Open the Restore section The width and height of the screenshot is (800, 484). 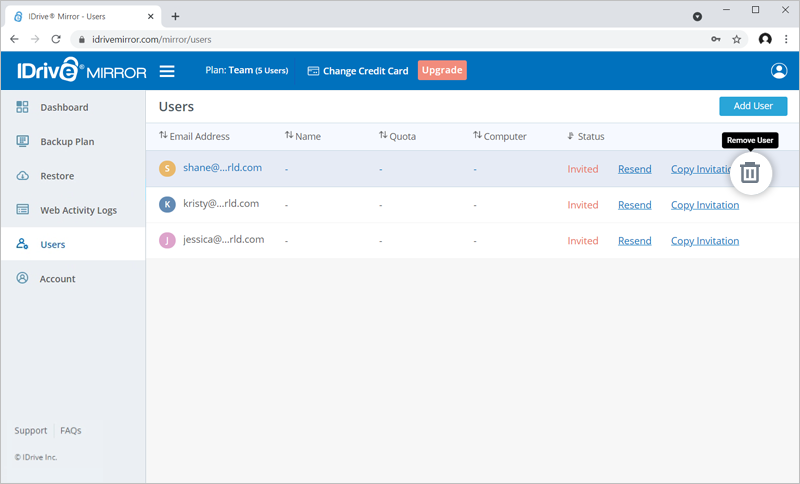(73, 175)
